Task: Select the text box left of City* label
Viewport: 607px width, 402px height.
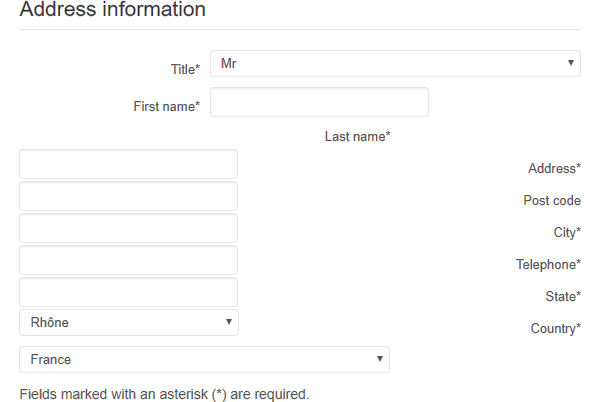Action: click(128, 228)
